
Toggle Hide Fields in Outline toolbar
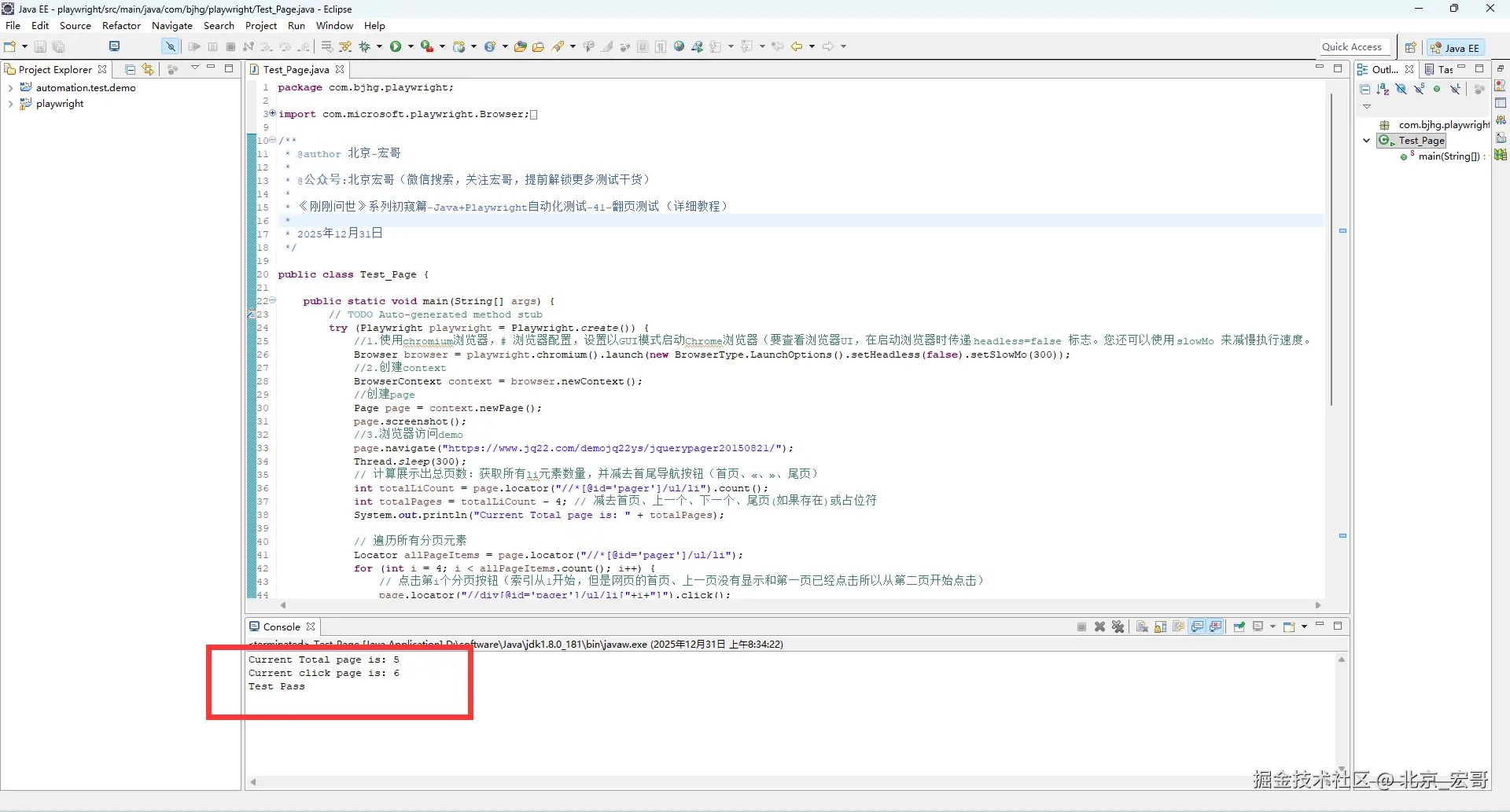click(x=1401, y=89)
